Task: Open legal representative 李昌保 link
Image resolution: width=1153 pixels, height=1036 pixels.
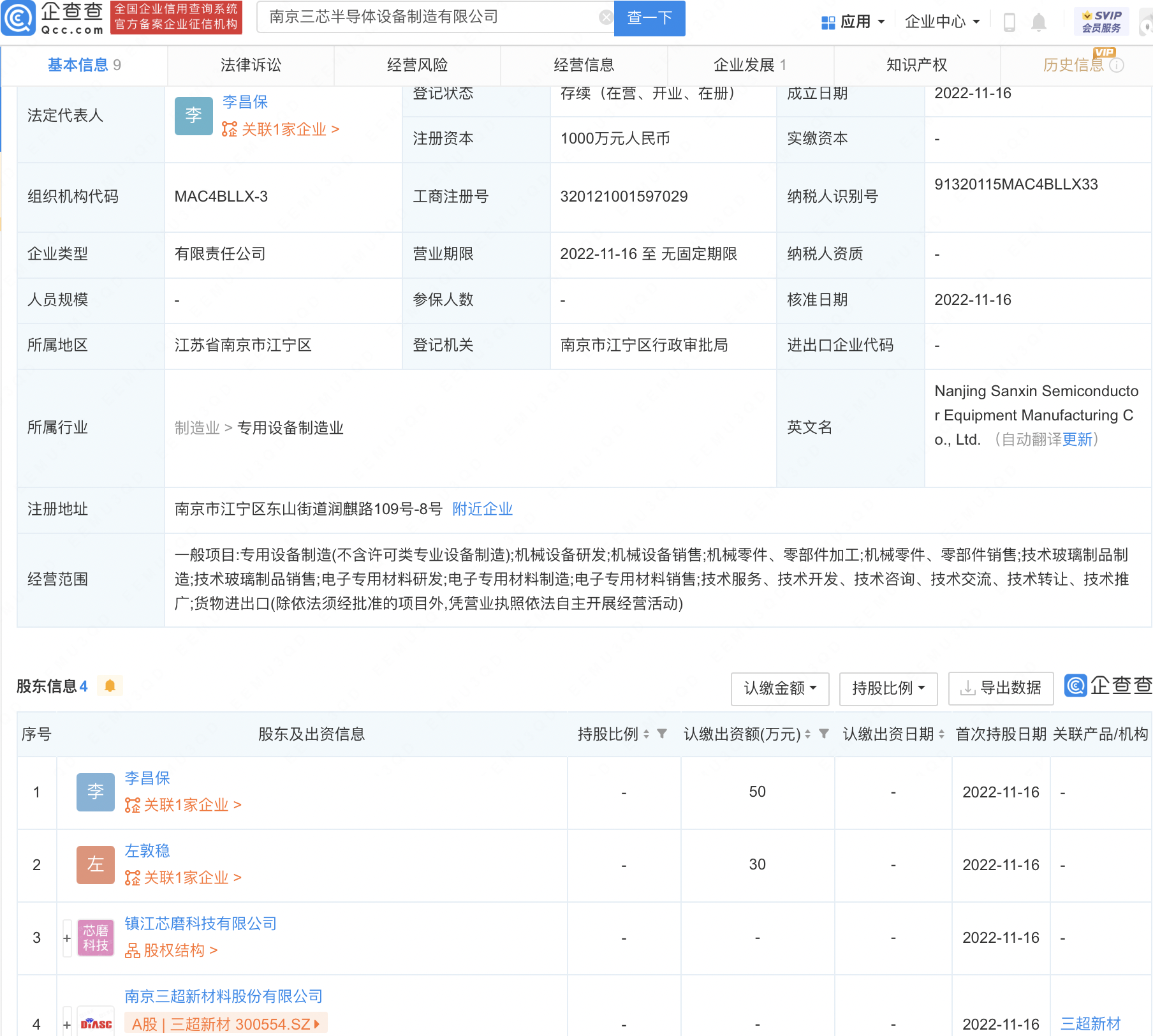Action: click(245, 102)
